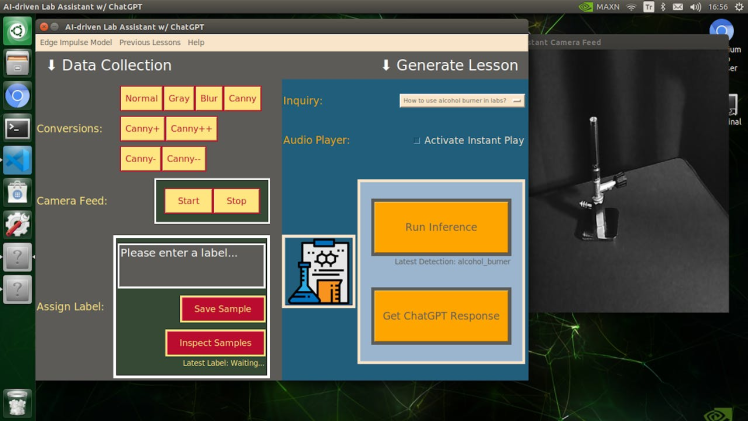Stop the camera feed
The image size is (748, 421).
tap(236, 201)
